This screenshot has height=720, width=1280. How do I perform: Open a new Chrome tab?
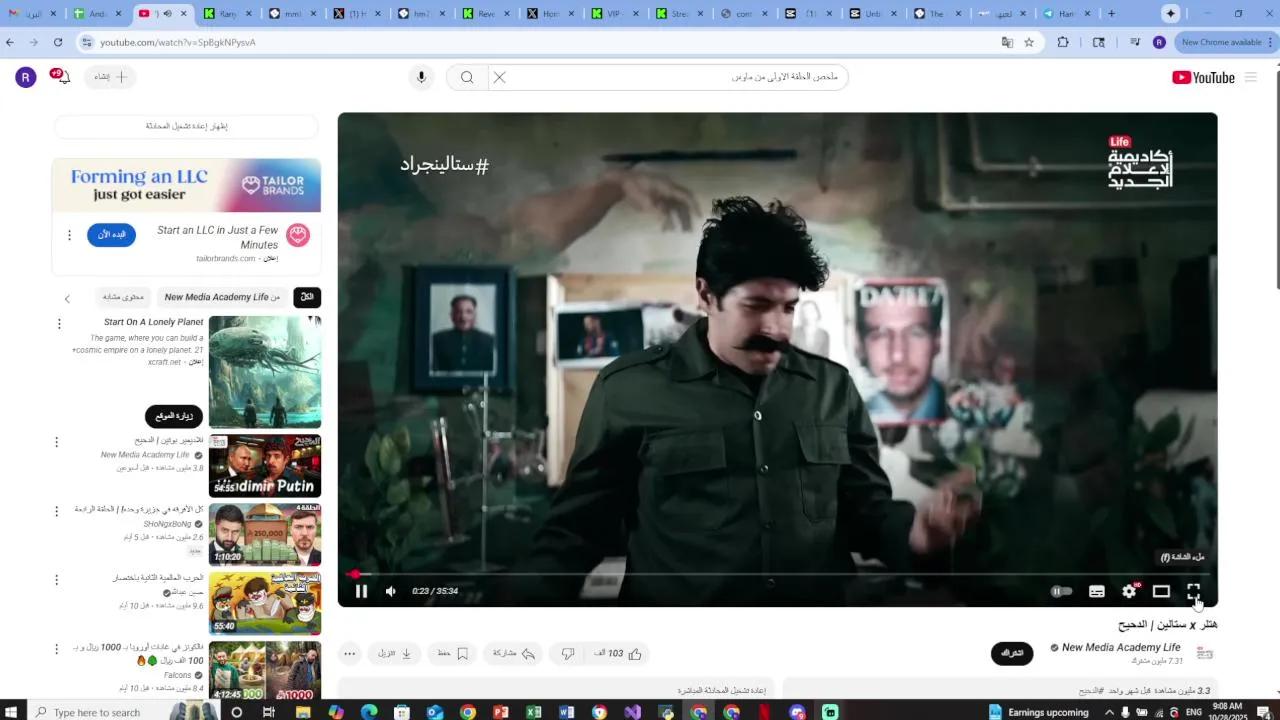[x=1111, y=14]
